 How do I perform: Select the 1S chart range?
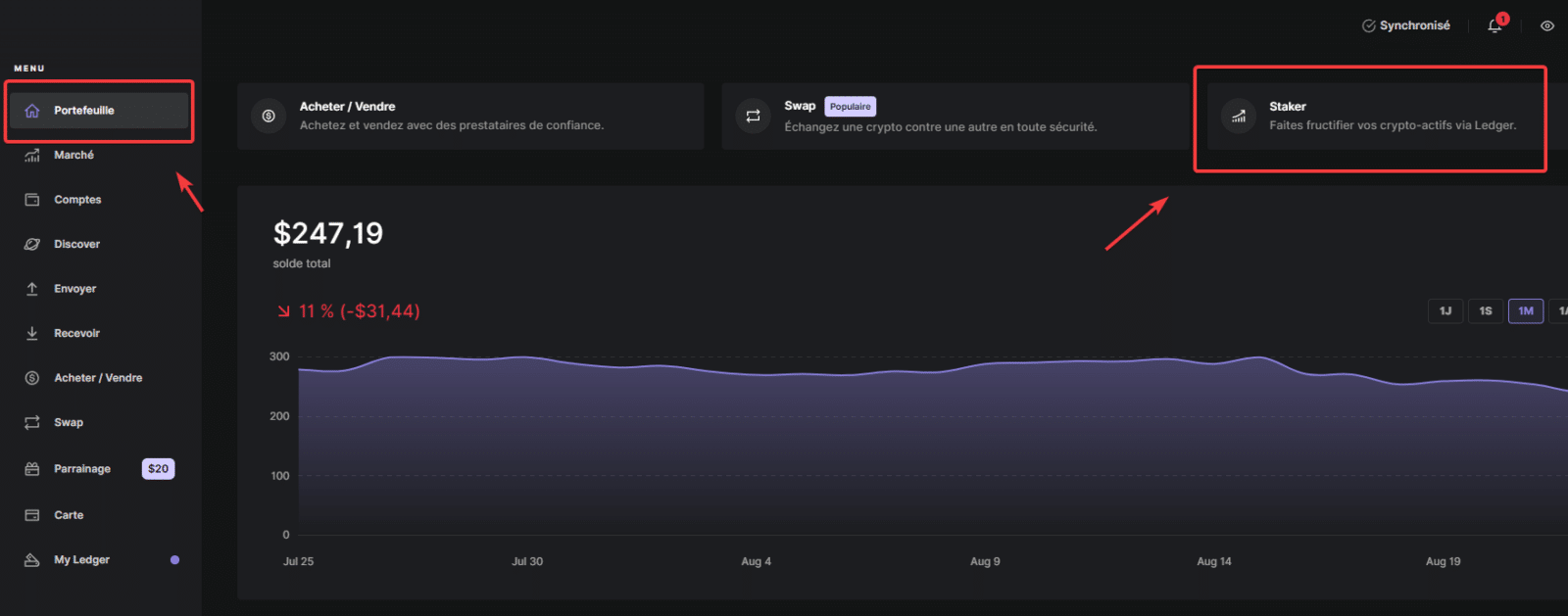coord(1486,311)
